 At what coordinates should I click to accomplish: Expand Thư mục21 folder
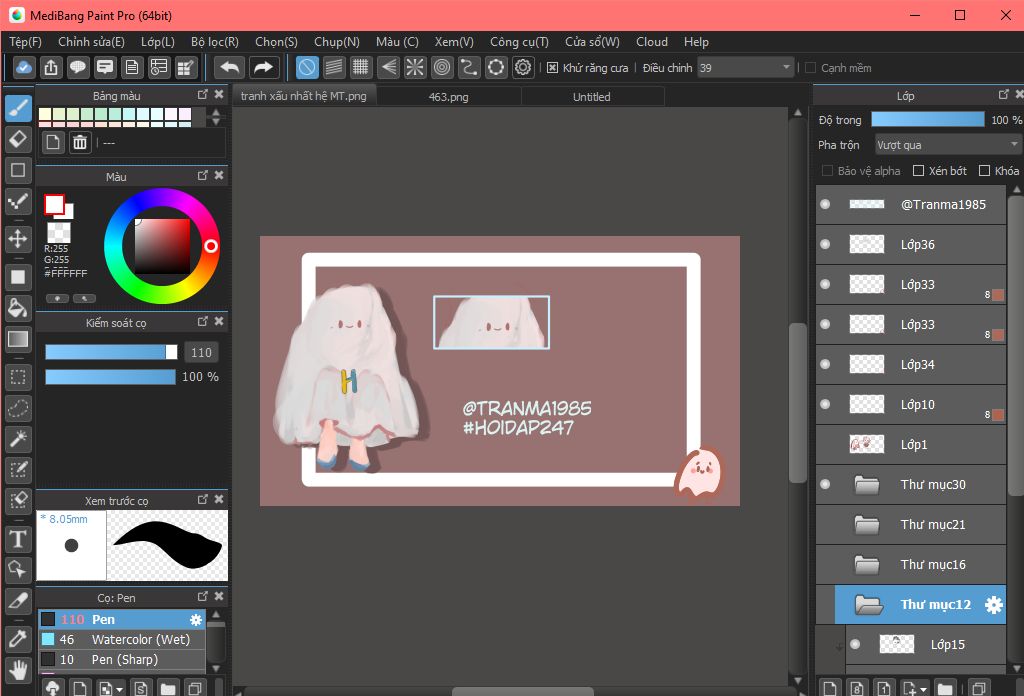867,524
